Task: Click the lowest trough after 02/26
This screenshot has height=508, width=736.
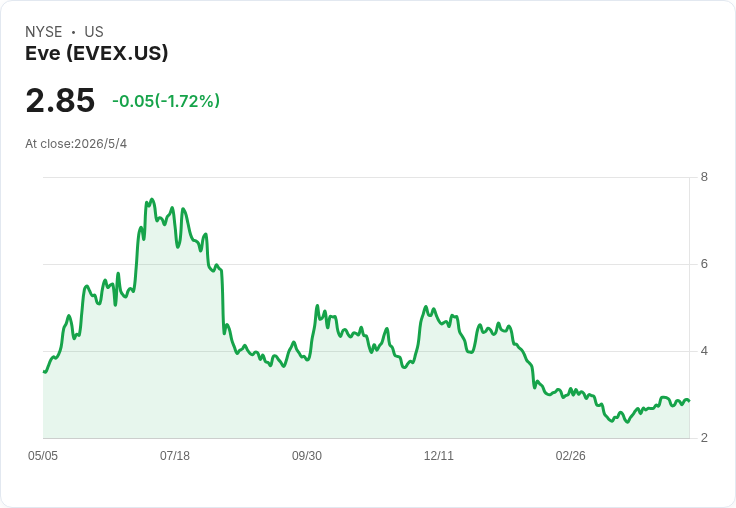Action: (628, 422)
